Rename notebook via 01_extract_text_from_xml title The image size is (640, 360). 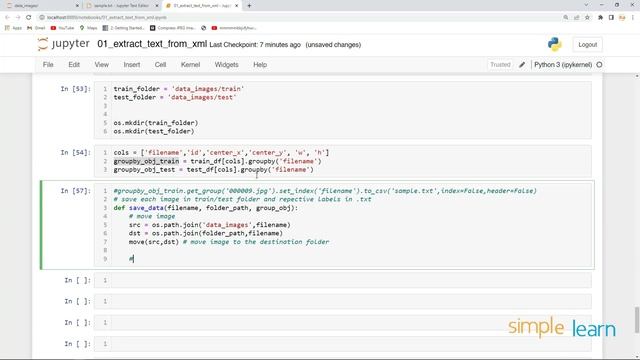tap(152, 44)
